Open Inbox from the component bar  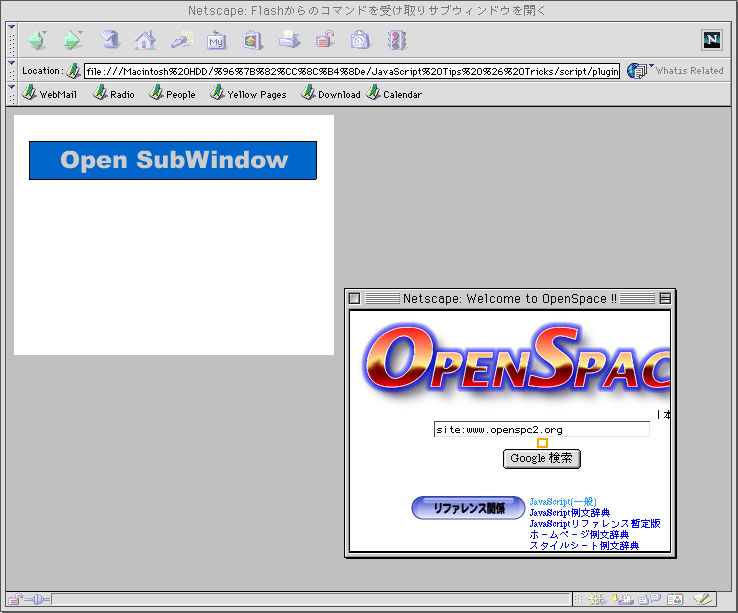tap(622, 599)
